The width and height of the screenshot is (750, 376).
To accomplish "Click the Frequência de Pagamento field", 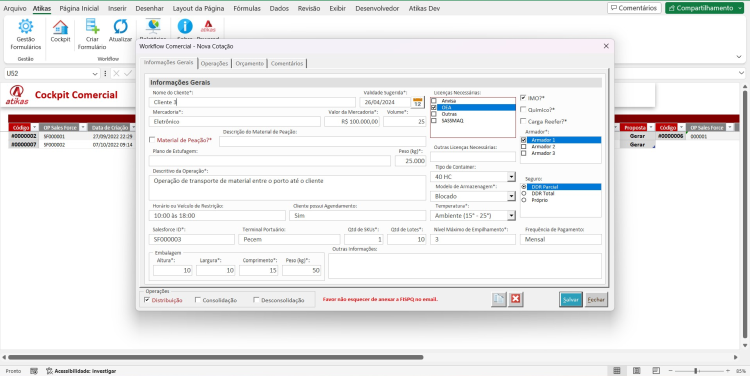I will click(x=561, y=239).
